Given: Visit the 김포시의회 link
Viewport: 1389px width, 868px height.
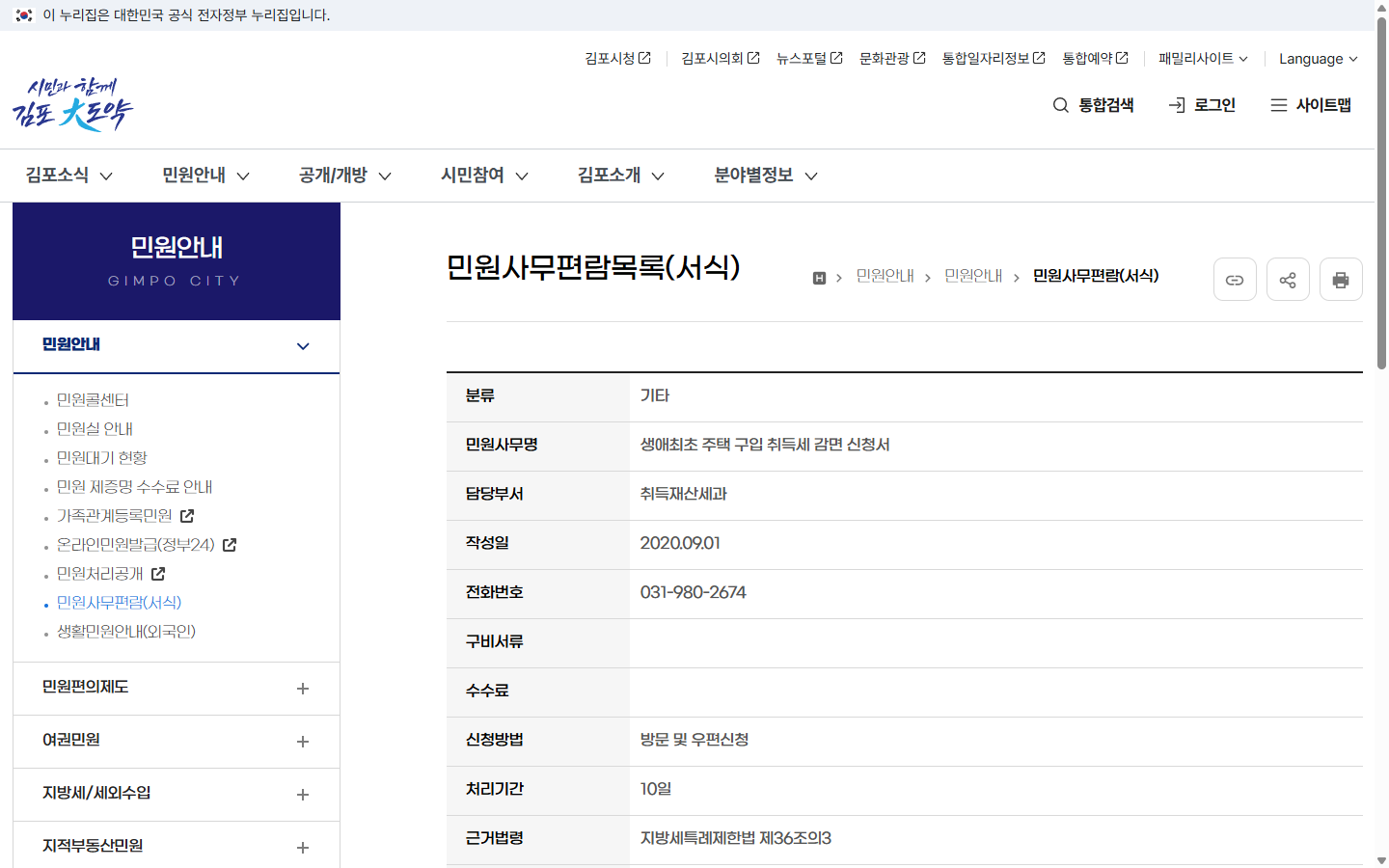Looking at the screenshot, I should (x=721, y=59).
